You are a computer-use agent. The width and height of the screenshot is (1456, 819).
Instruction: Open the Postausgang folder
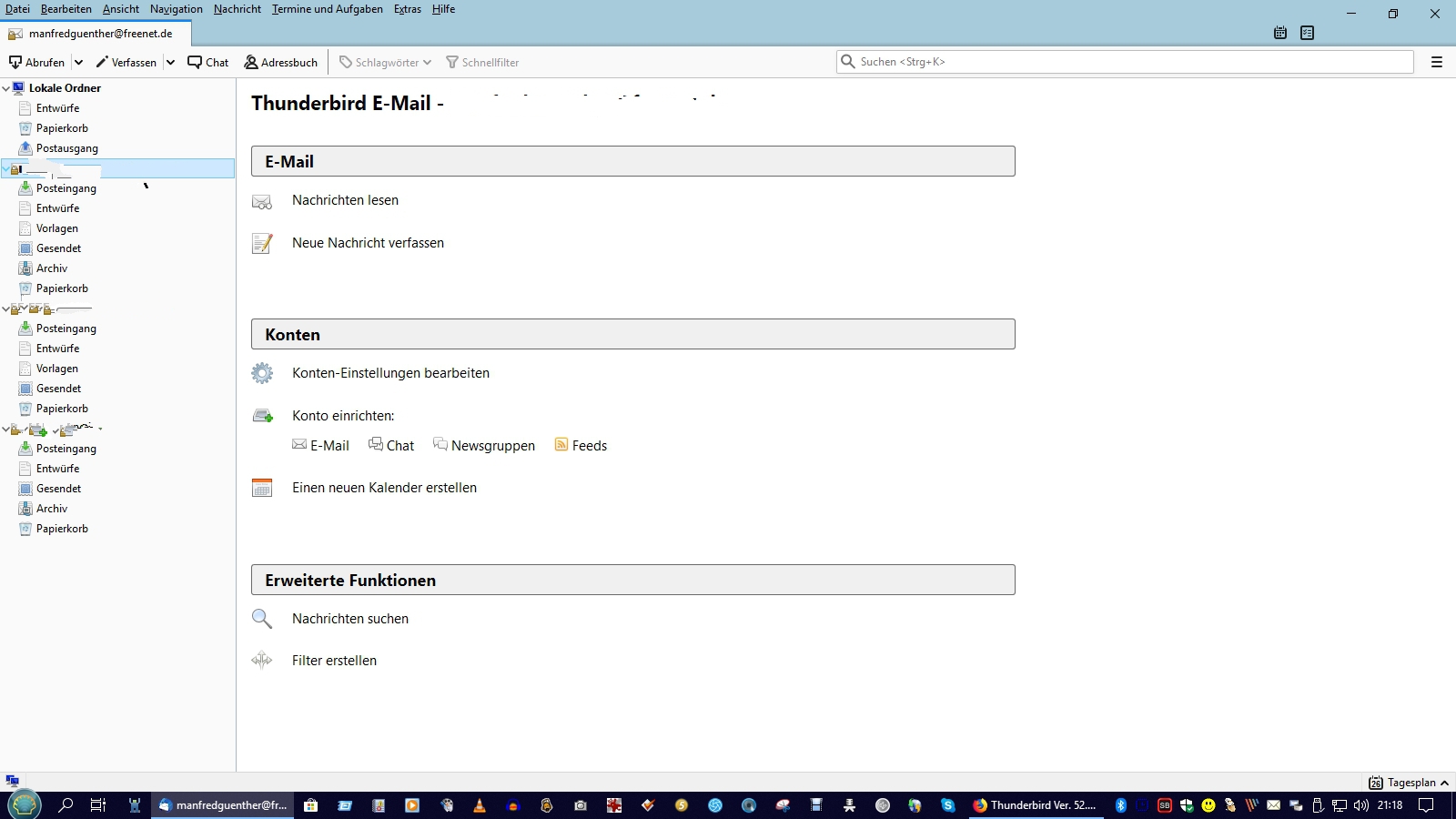(67, 148)
